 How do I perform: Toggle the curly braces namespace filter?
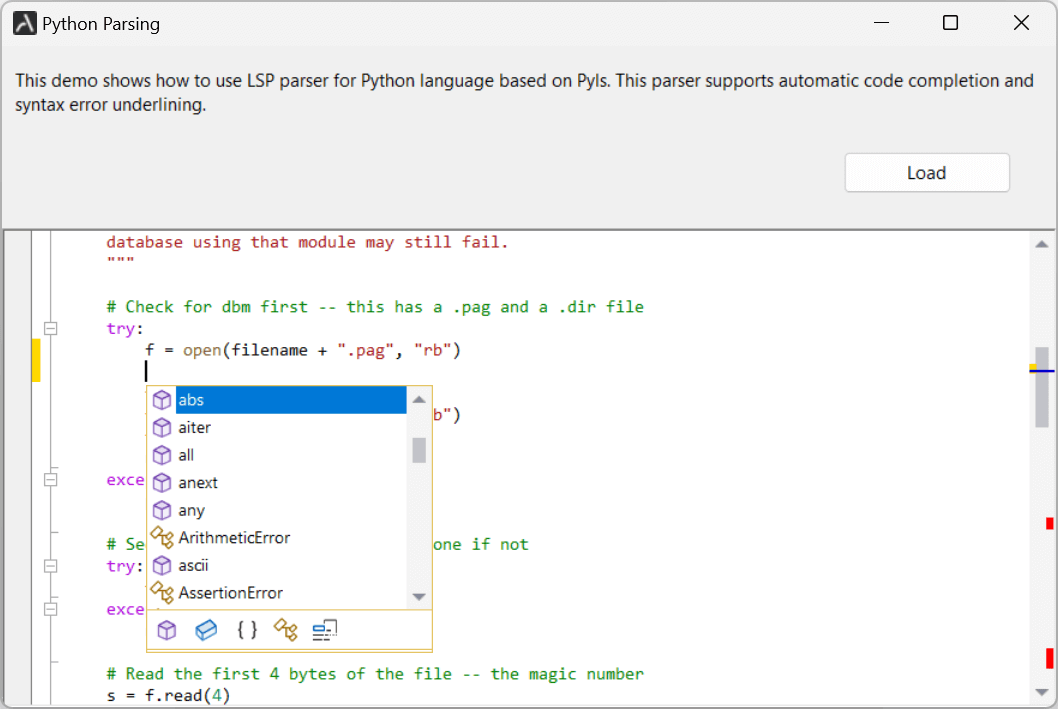point(247,630)
